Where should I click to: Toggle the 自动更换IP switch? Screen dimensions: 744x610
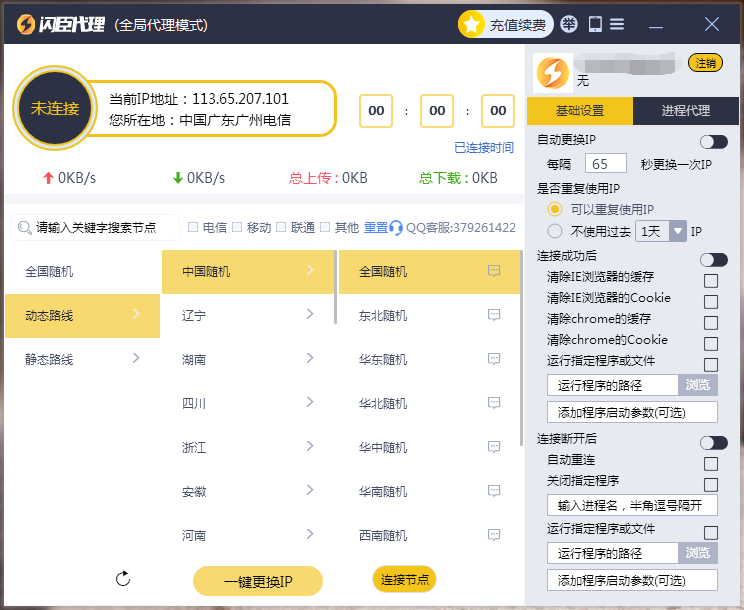714,141
